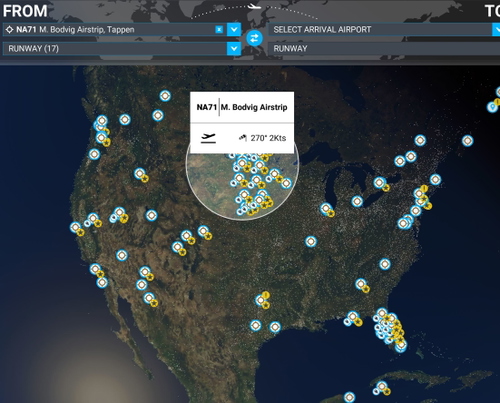
Task: Click the arrival RUNWAY field
Action: (x=384, y=49)
